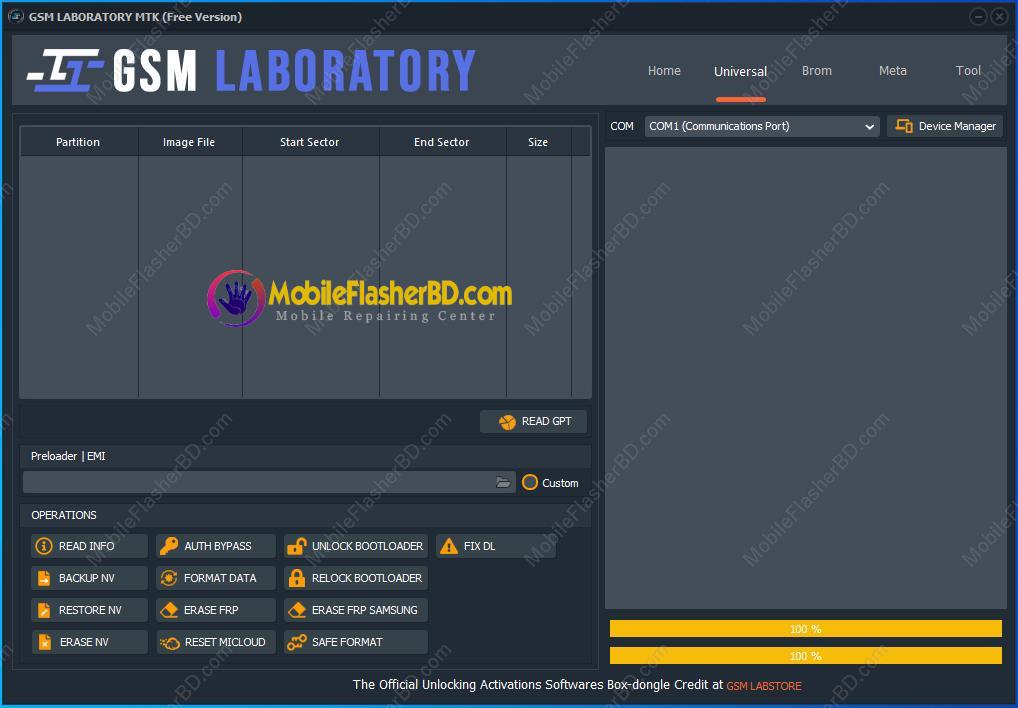Switch to the Home tab
The height and width of the screenshot is (708, 1018).
[x=664, y=71]
